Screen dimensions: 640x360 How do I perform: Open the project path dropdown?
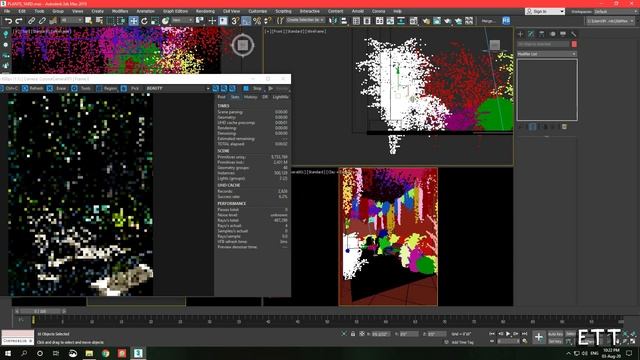(610, 20)
